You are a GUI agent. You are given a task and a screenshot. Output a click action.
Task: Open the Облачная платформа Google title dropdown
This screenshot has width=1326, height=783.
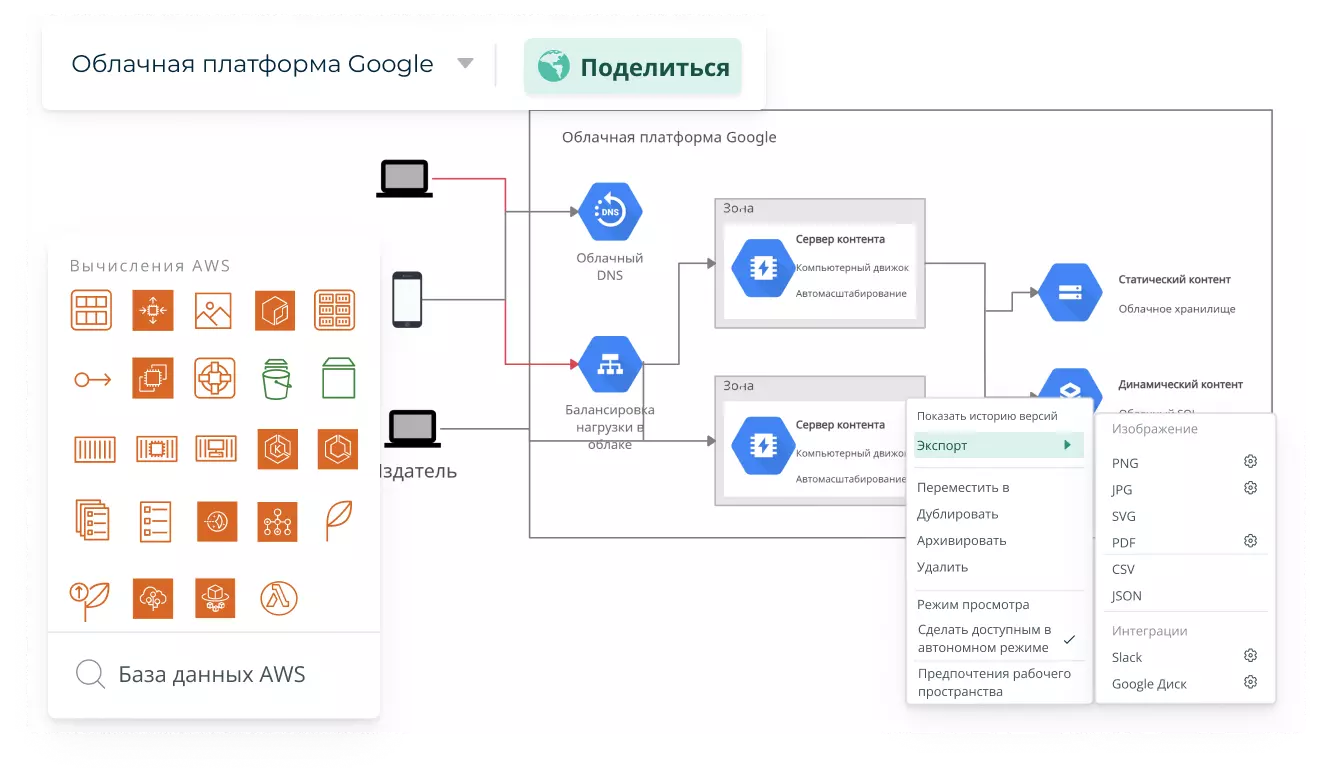point(465,63)
